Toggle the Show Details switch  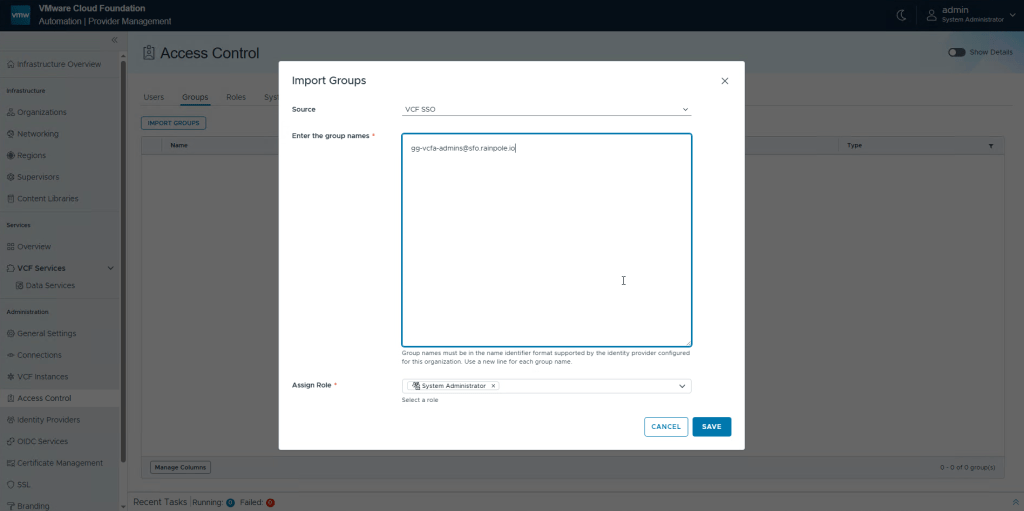coord(957,52)
